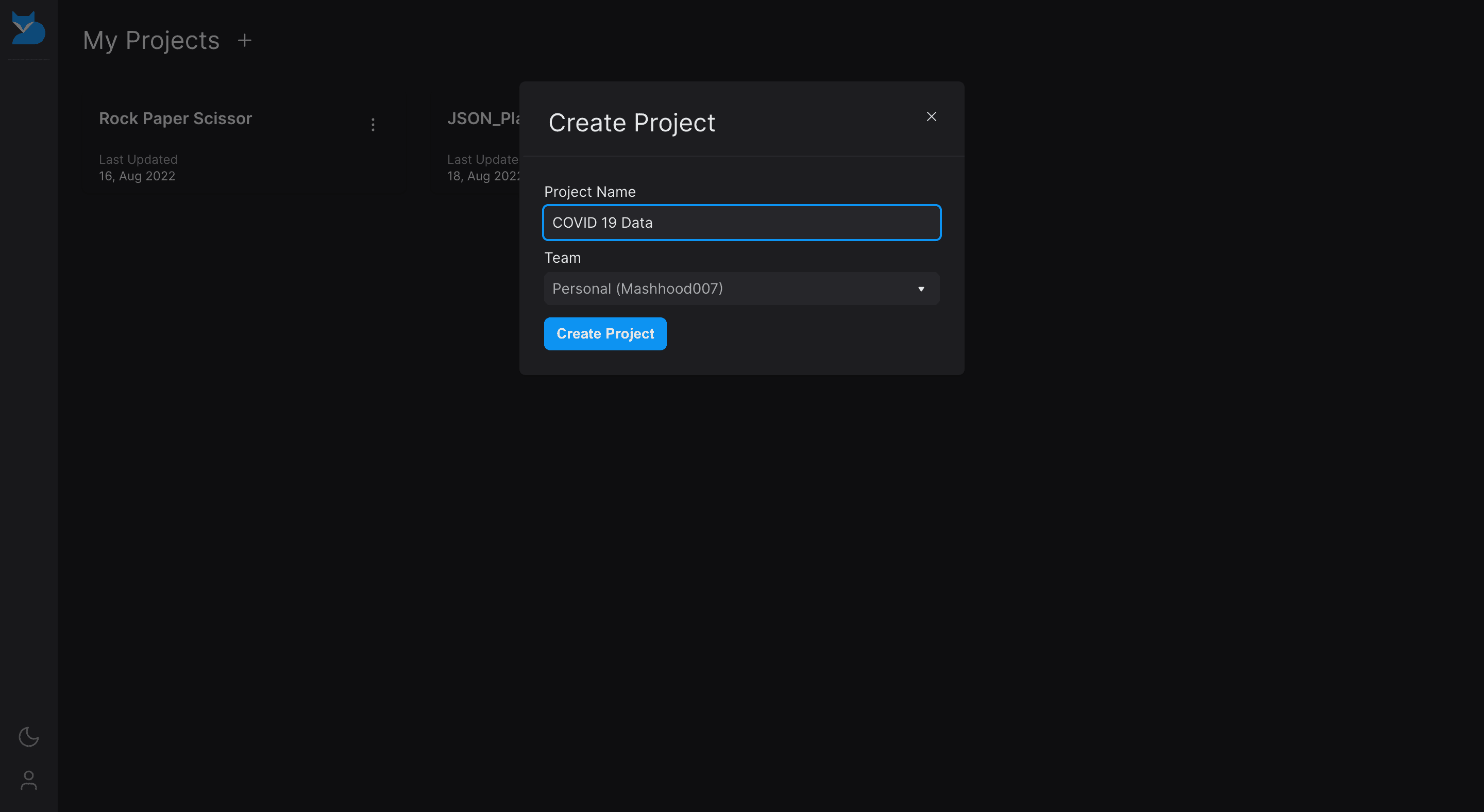Select the '16, Aug 2022' date text
This screenshot has height=812, width=1484.
coord(137,176)
